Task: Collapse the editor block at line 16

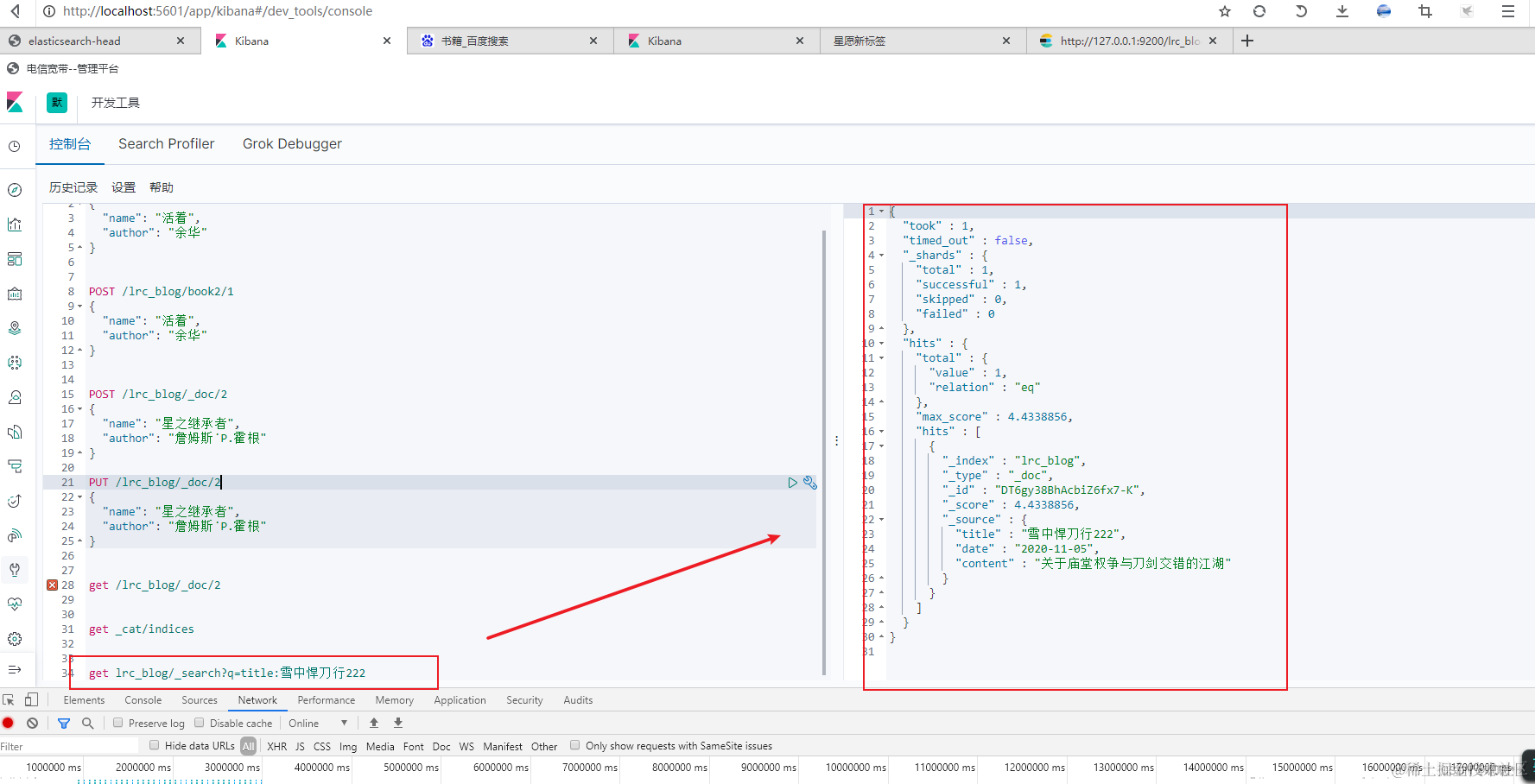Action: pyautogui.click(x=80, y=409)
